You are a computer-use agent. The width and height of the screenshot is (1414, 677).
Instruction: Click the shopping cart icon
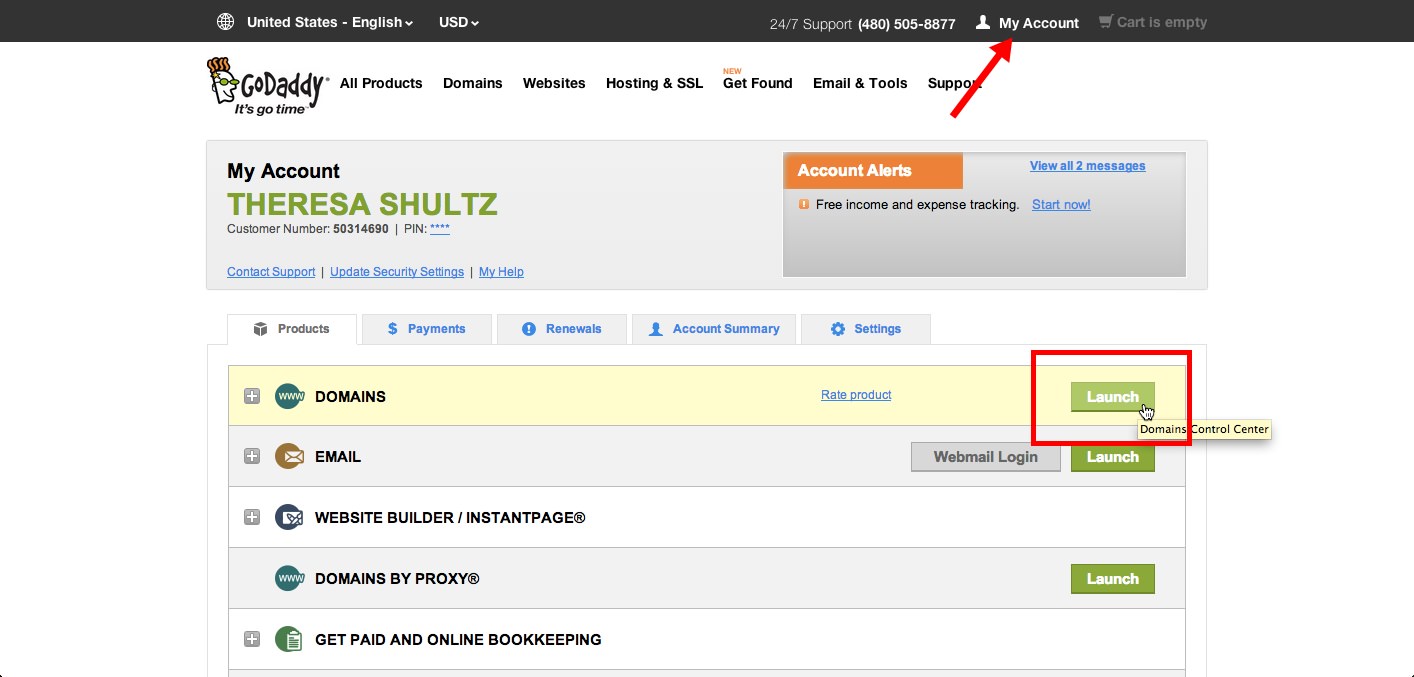[x=1105, y=21]
